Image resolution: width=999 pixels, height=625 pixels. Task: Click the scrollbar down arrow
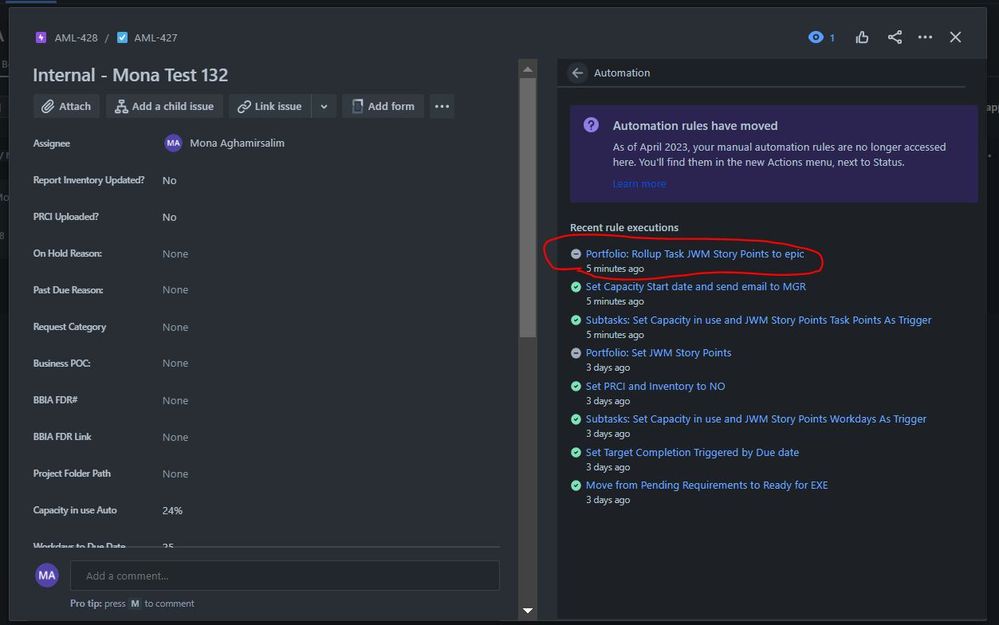[528, 610]
